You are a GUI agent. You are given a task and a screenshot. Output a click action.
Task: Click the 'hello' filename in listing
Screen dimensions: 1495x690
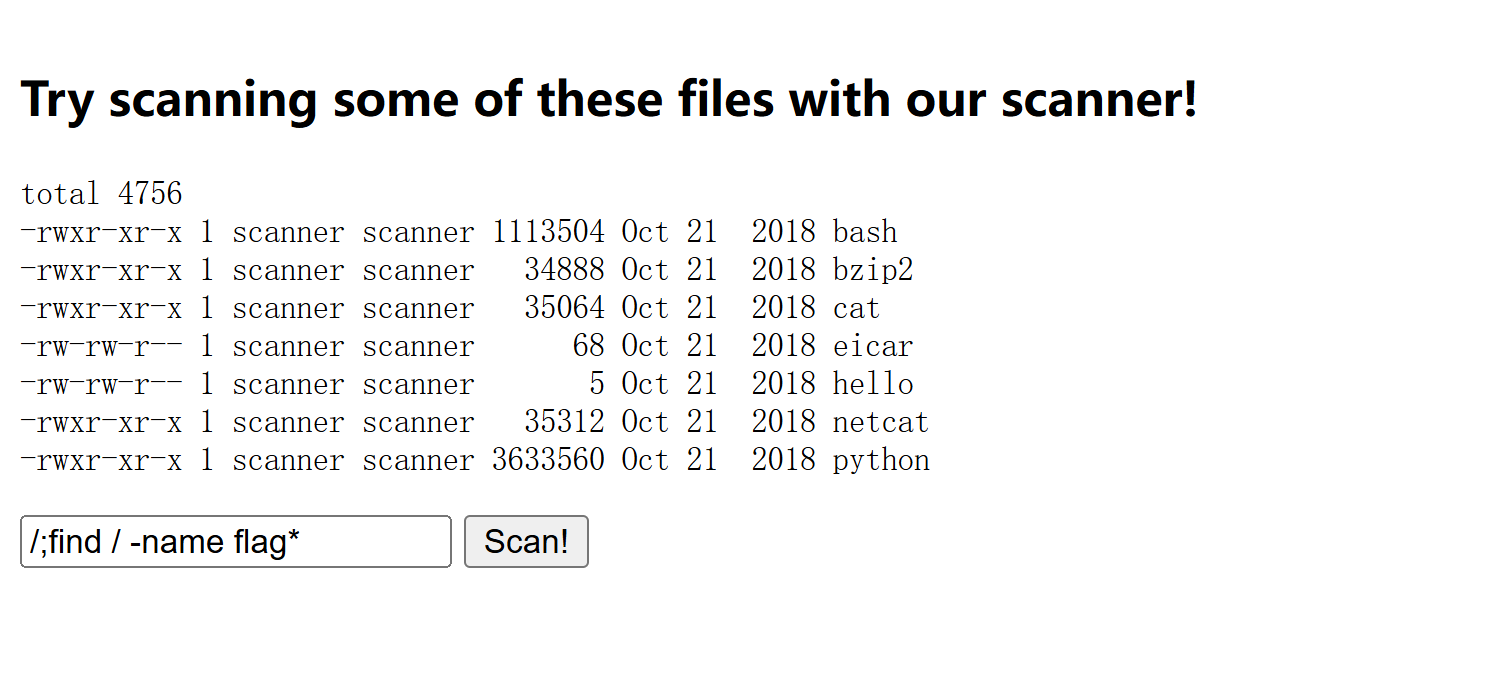[x=873, y=384]
